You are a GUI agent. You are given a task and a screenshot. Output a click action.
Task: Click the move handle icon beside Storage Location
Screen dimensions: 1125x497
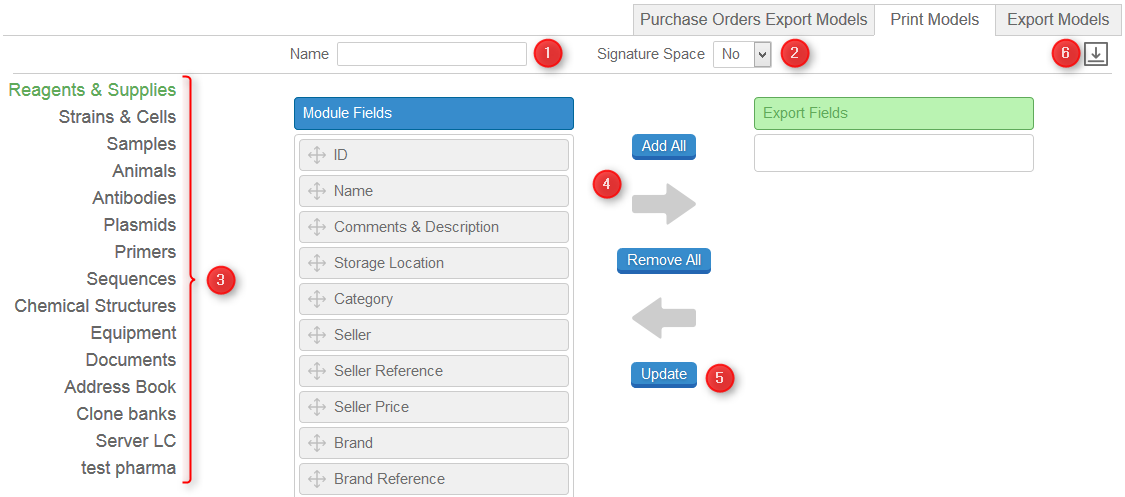point(316,263)
